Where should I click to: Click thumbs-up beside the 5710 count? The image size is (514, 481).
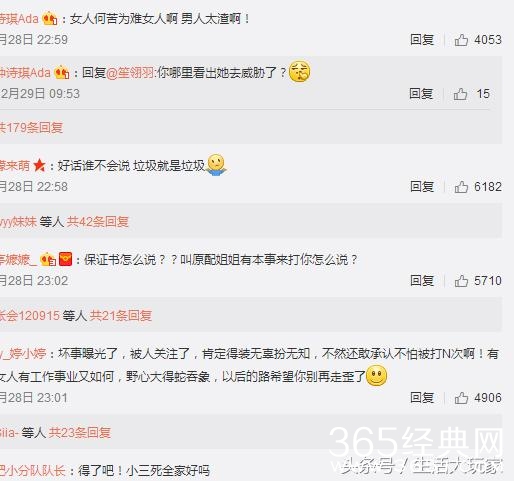[461, 281]
